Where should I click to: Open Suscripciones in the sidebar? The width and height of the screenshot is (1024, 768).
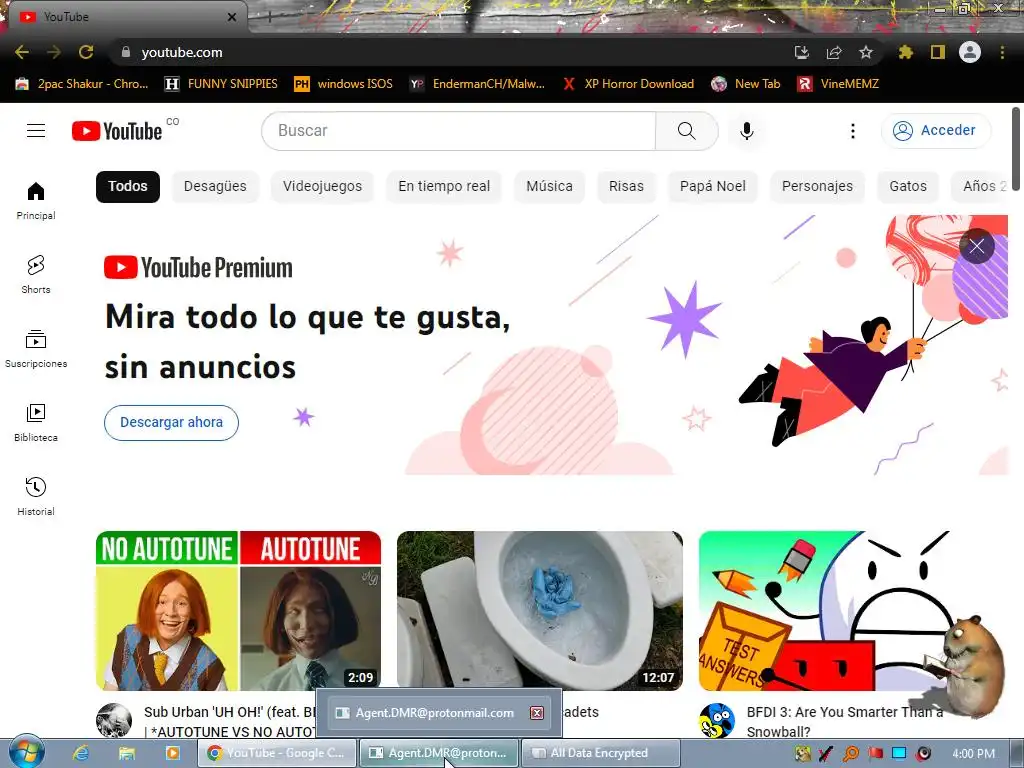click(36, 349)
